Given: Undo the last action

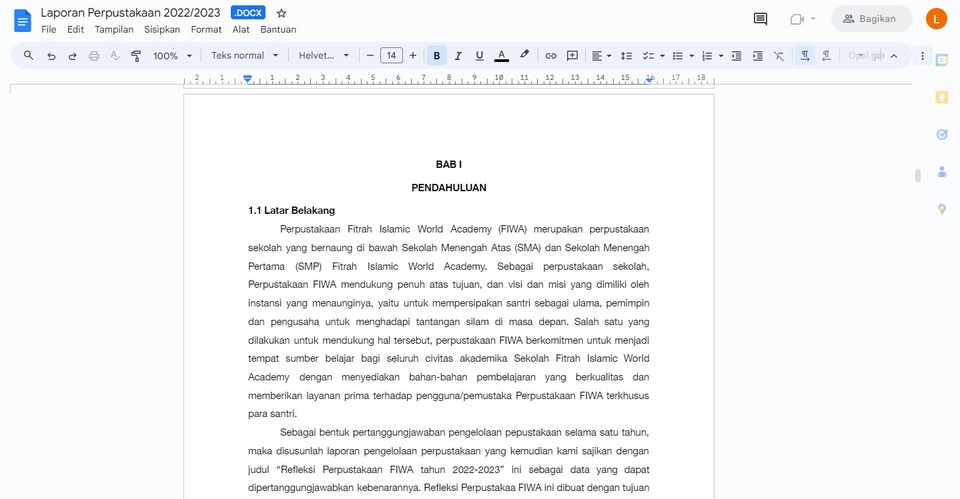Looking at the screenshot, I should [x=51, y=56].
